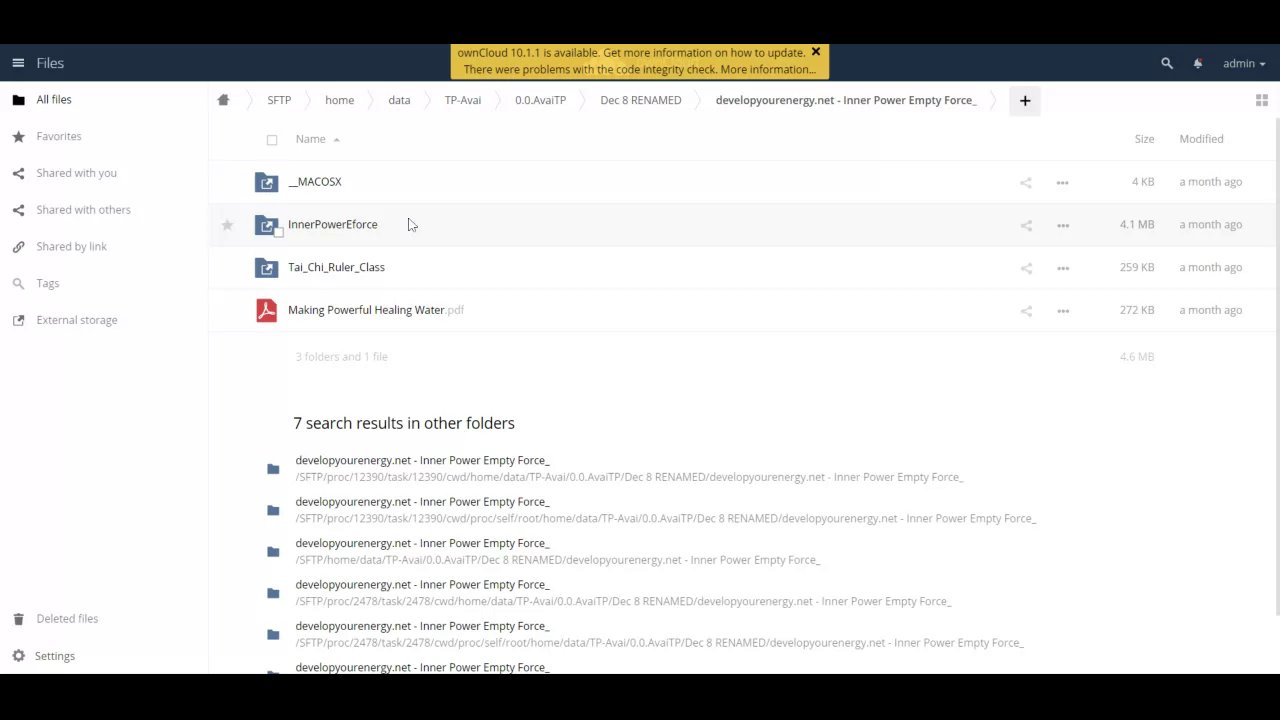Screen dimensions: 1280x720
Task: Sort by Size column header
Action: (1144, 139)
